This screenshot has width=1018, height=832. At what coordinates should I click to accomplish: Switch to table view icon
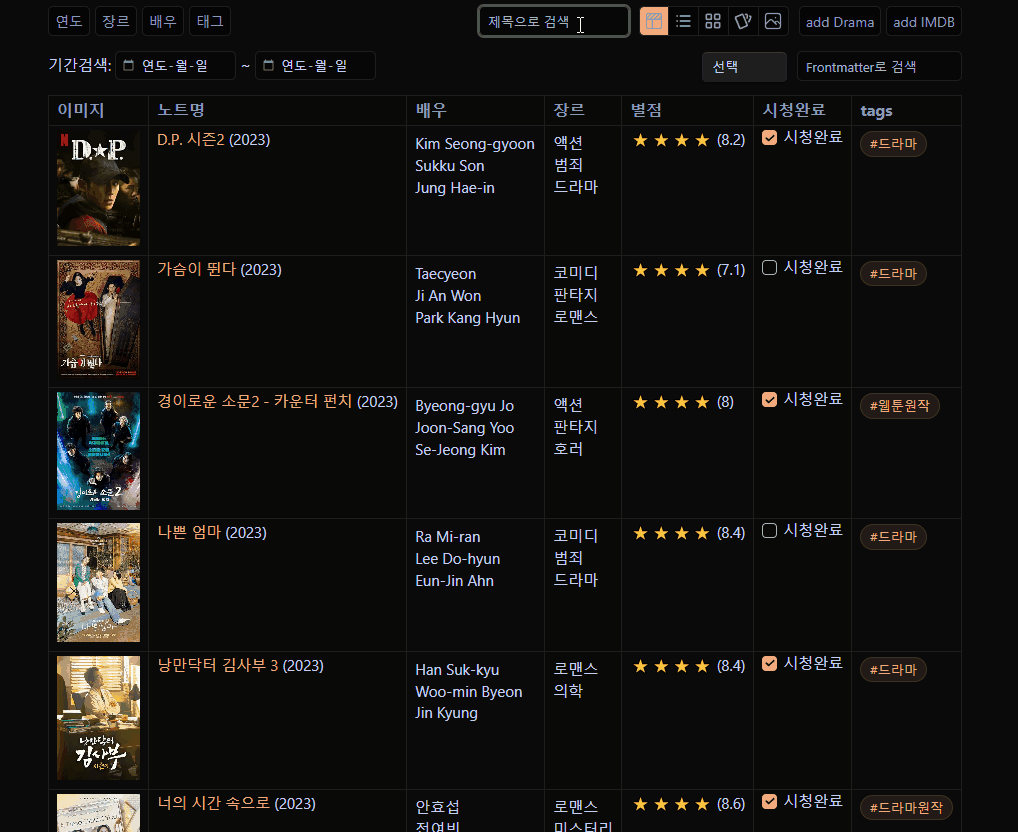[654, 21]
